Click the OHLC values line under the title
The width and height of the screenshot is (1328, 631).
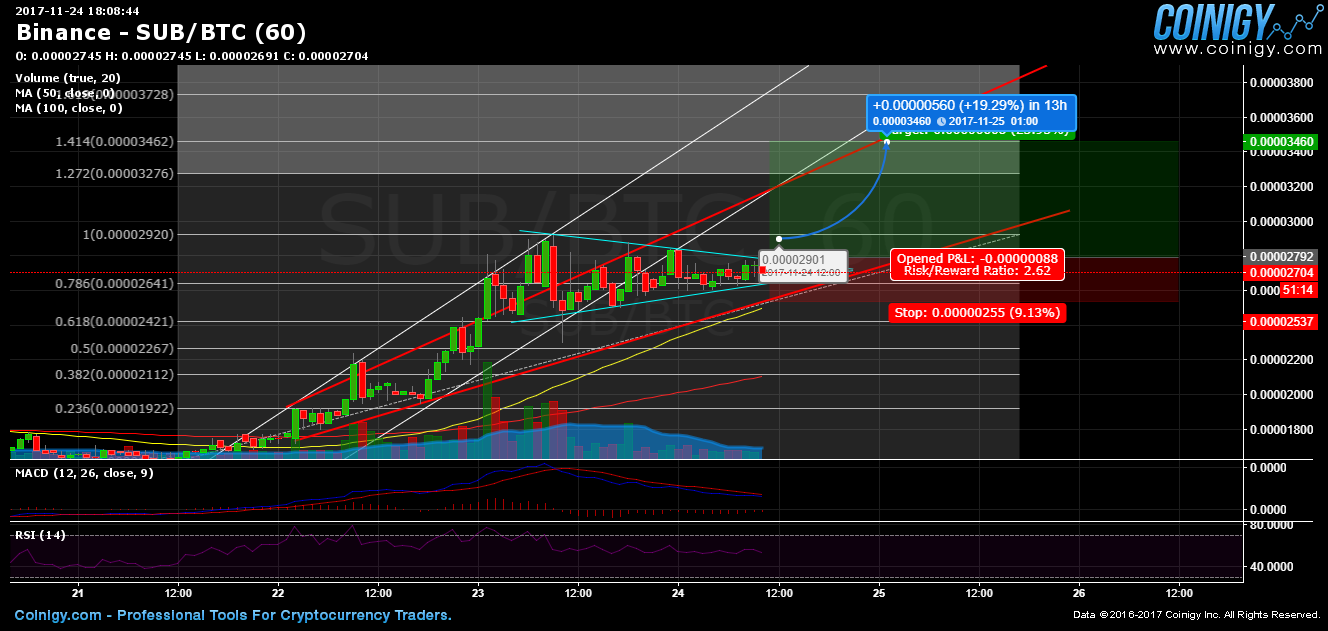tap(192, 56)
